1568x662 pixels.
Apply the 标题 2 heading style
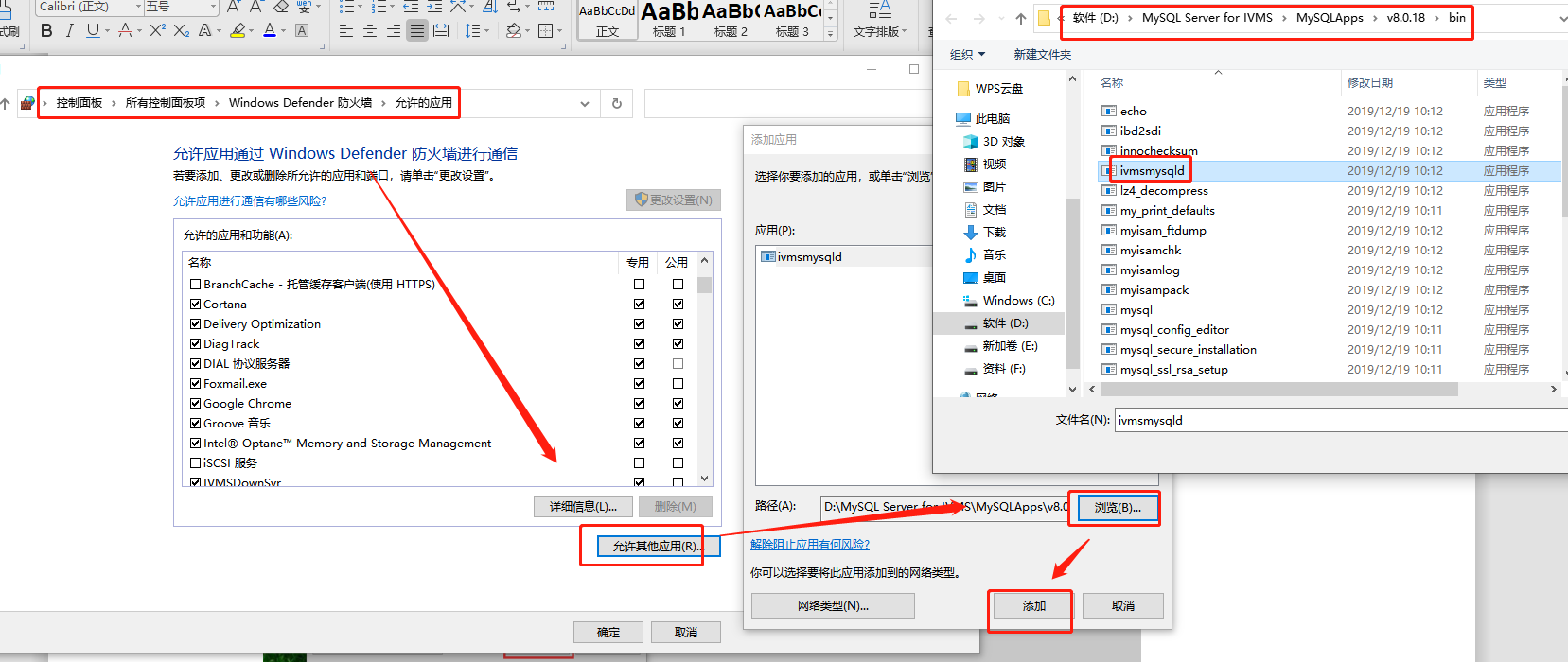click(x=731, y=21)
